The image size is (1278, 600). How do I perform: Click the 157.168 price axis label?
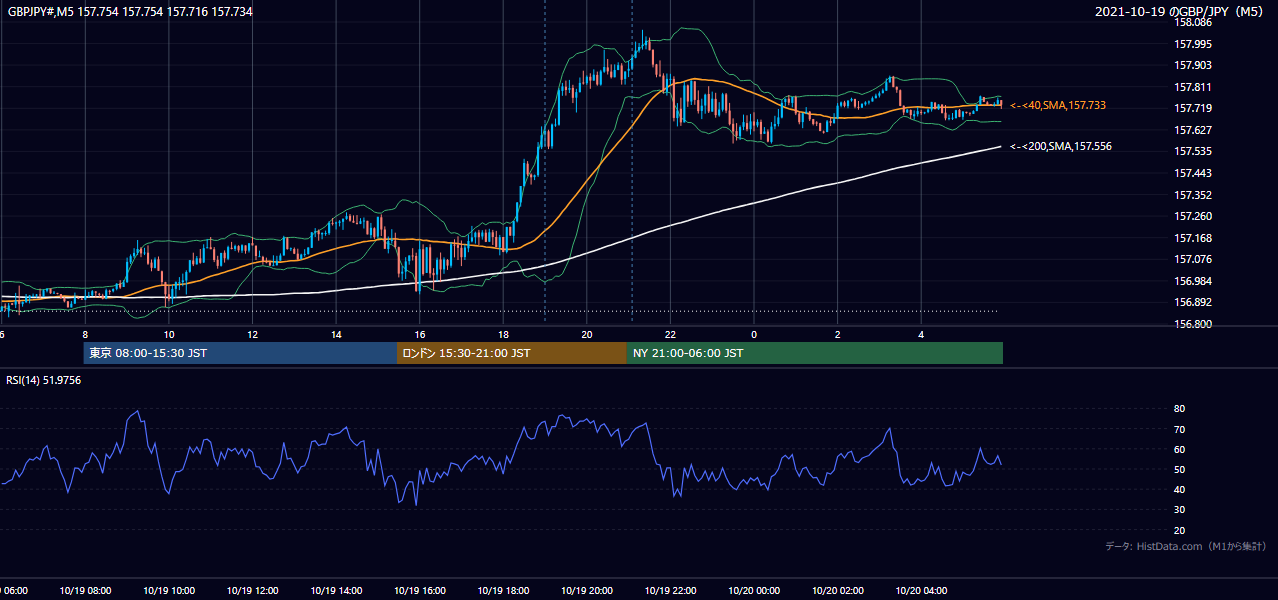point(1194,238)
